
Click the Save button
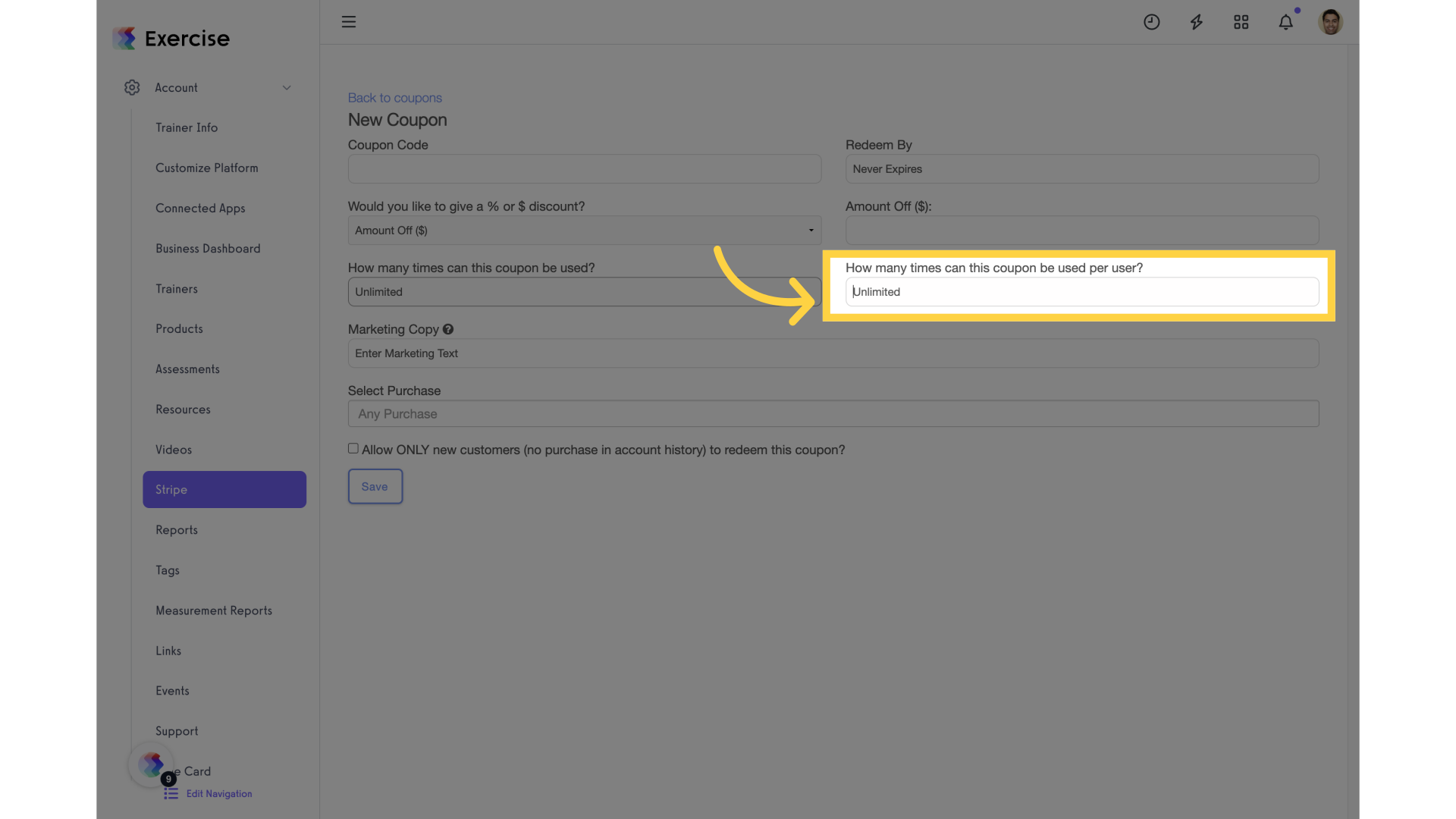point(375,486)
